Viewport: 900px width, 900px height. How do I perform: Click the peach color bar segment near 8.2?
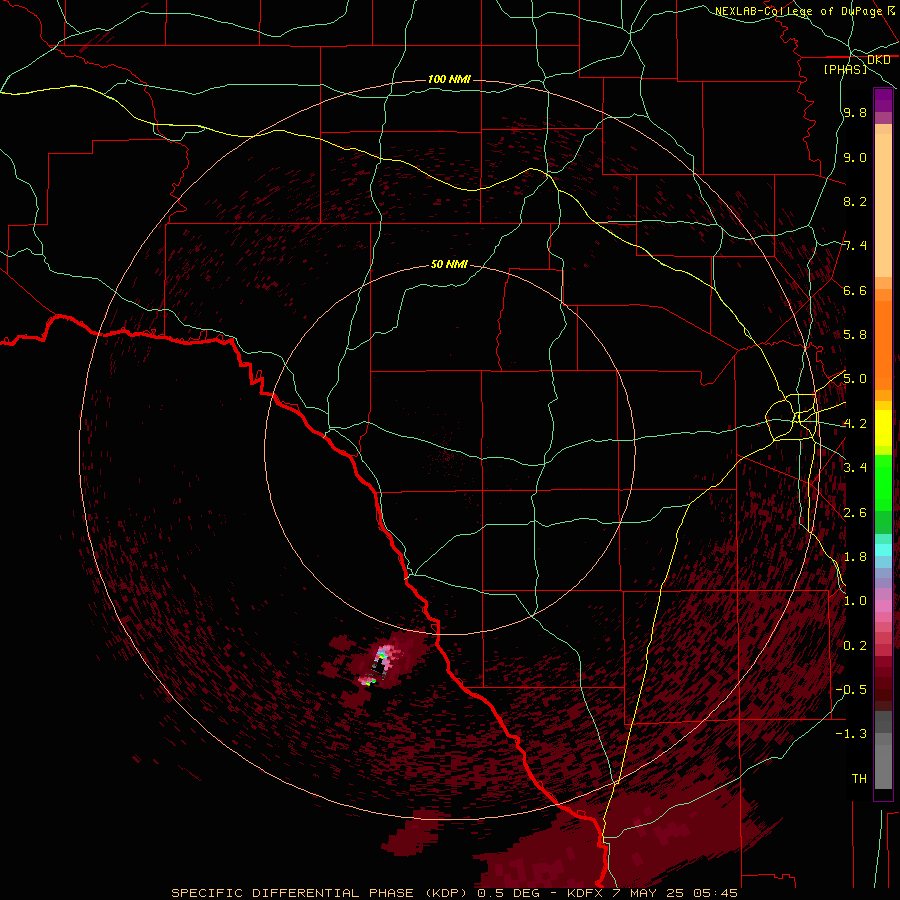[x=883, y=205]
